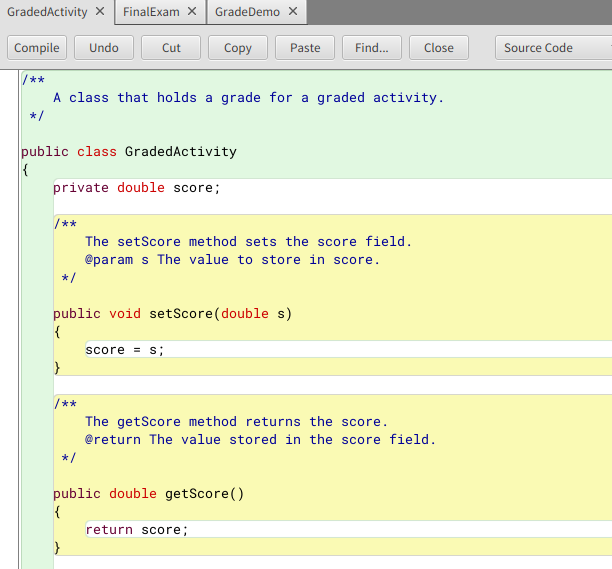Click 'The getScore method returns' comment line
612x569 pixels.
click(x=237, y=421)
